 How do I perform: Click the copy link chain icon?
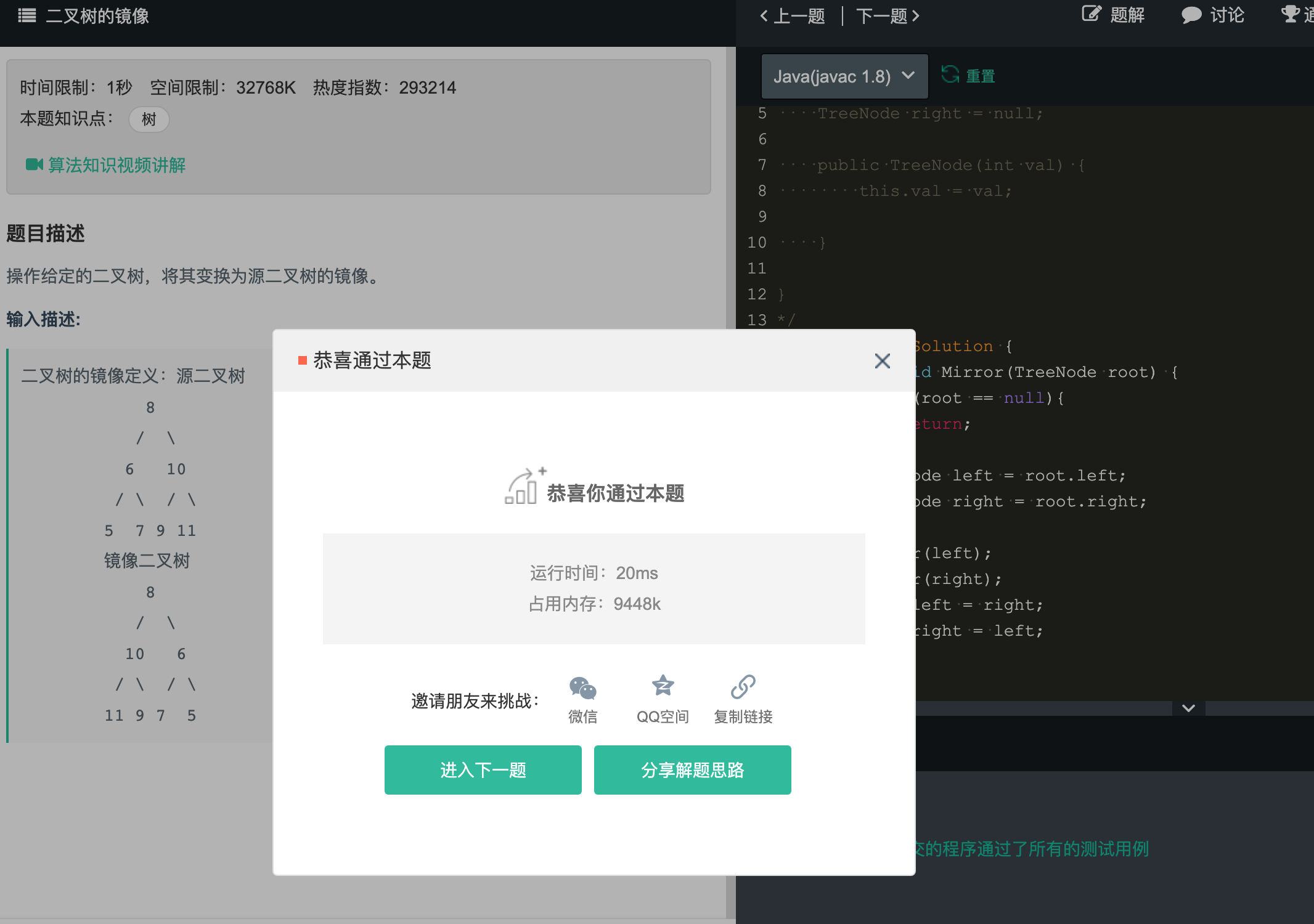pyautogui.click(x=743, y=687)
